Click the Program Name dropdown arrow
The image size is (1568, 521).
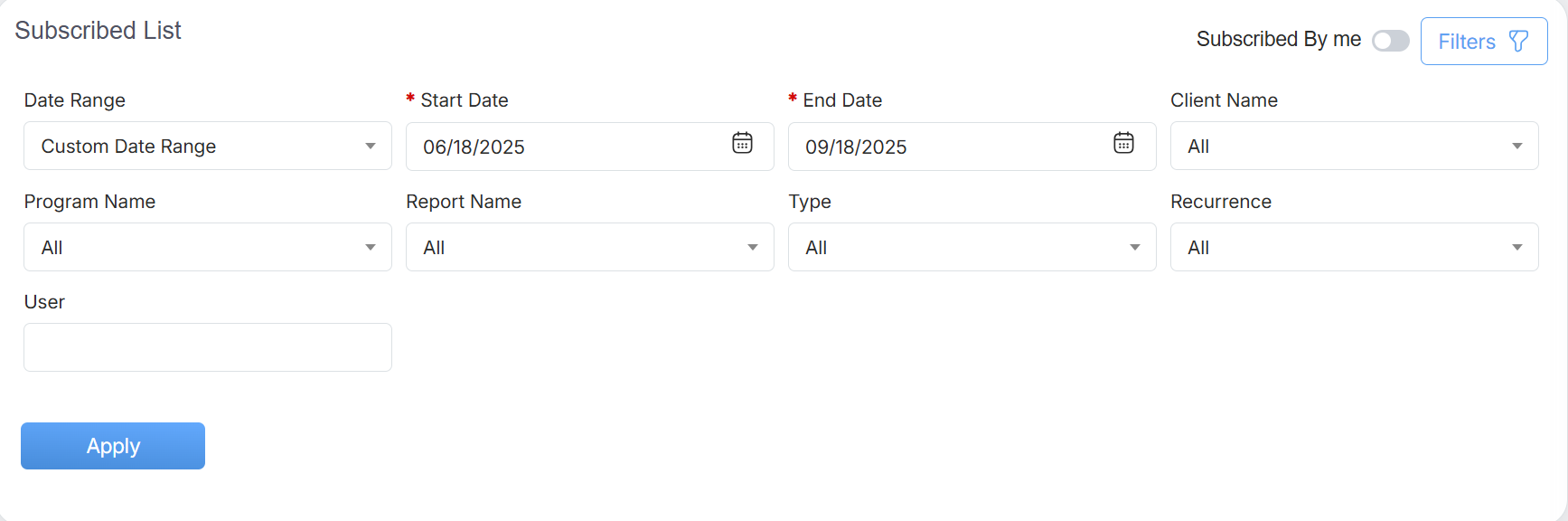[371, 248]
